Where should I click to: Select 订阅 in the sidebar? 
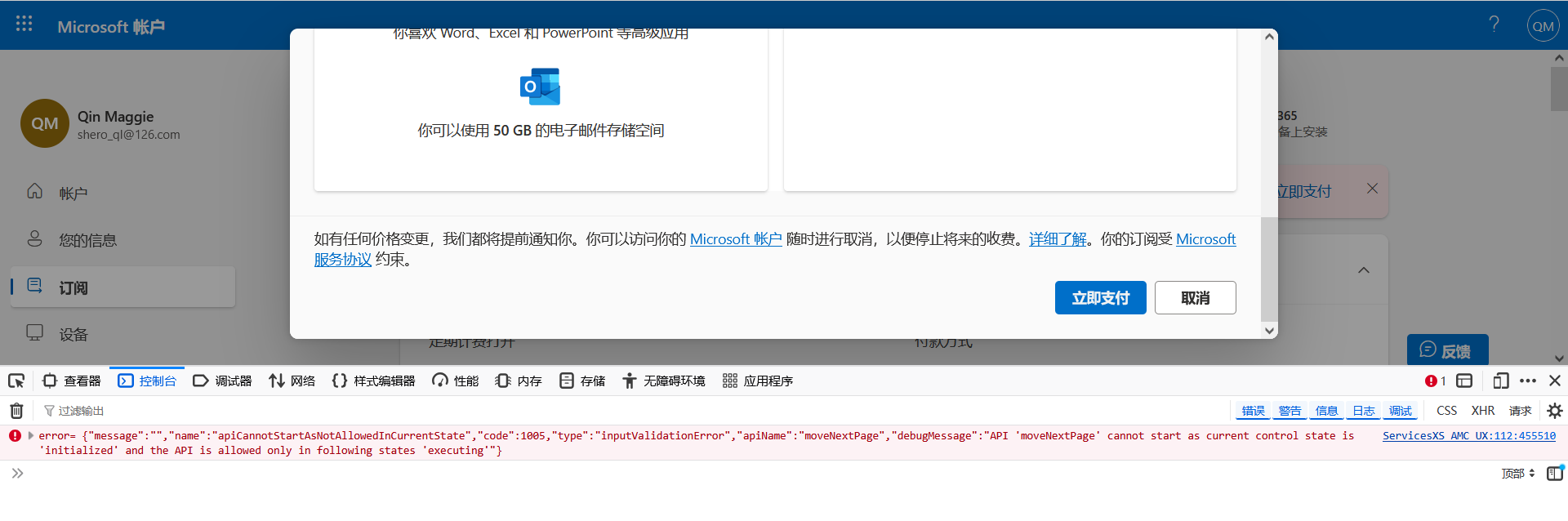(122, 287)
